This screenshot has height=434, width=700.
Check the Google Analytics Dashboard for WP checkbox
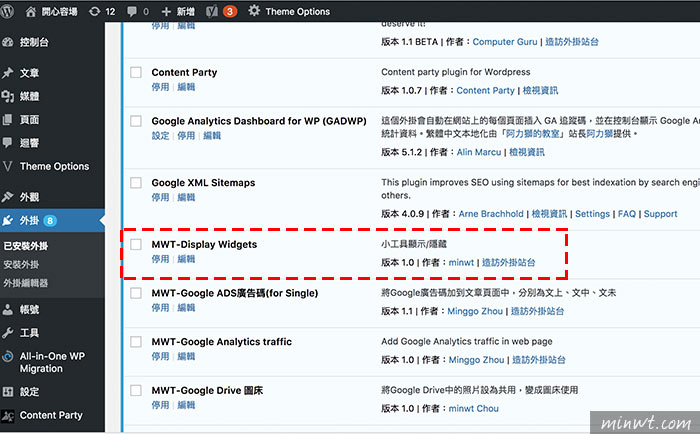click(x=136, y=121)
